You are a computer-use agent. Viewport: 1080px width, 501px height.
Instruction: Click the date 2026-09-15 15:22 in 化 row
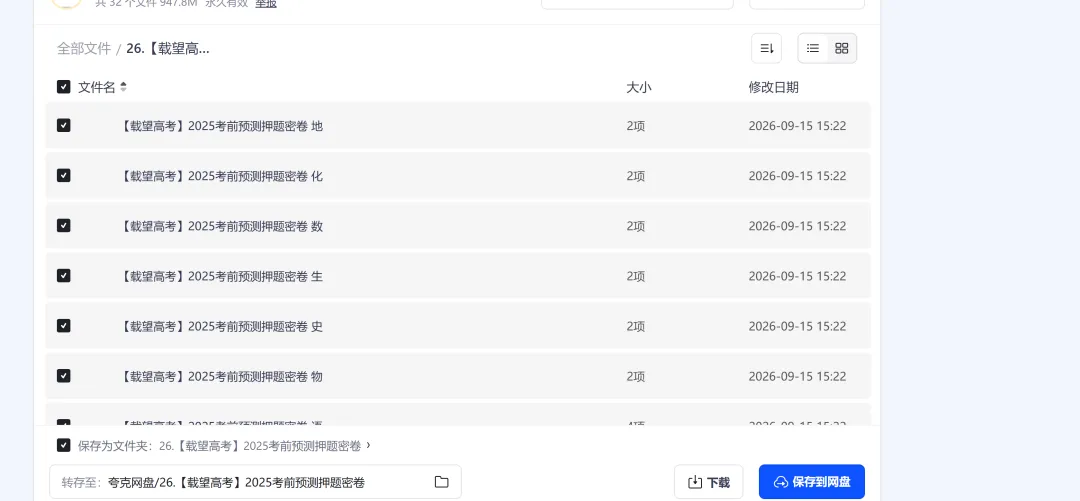tap(798, 176)
